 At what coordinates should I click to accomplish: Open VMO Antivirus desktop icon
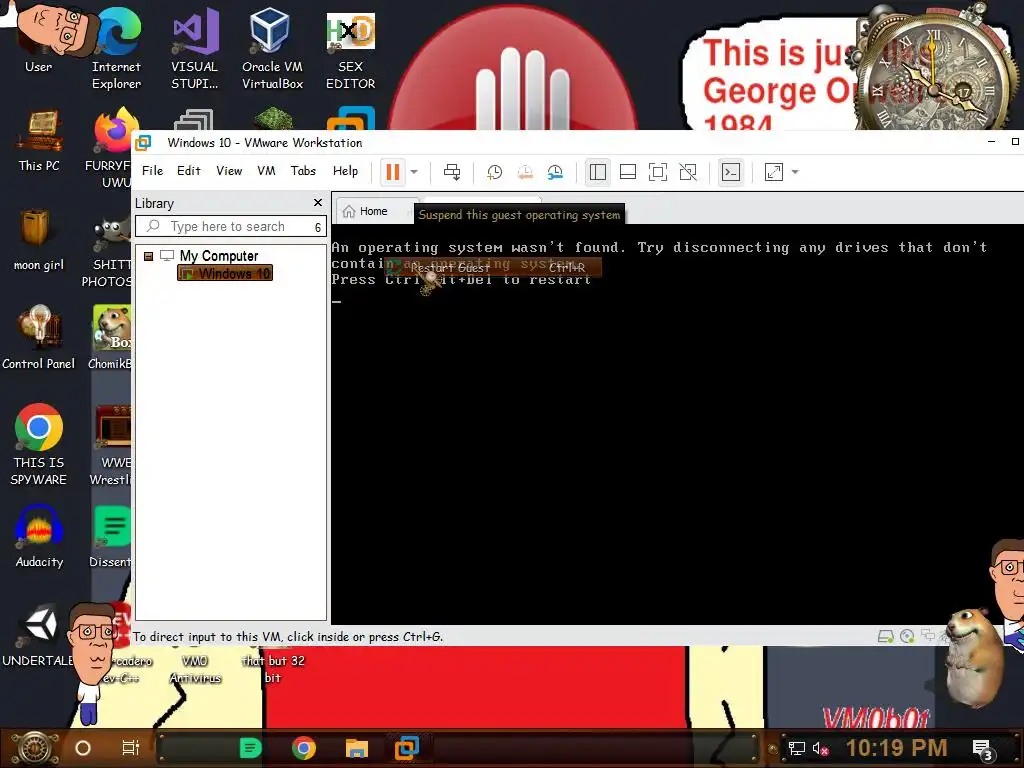click(x=195, y=667)
